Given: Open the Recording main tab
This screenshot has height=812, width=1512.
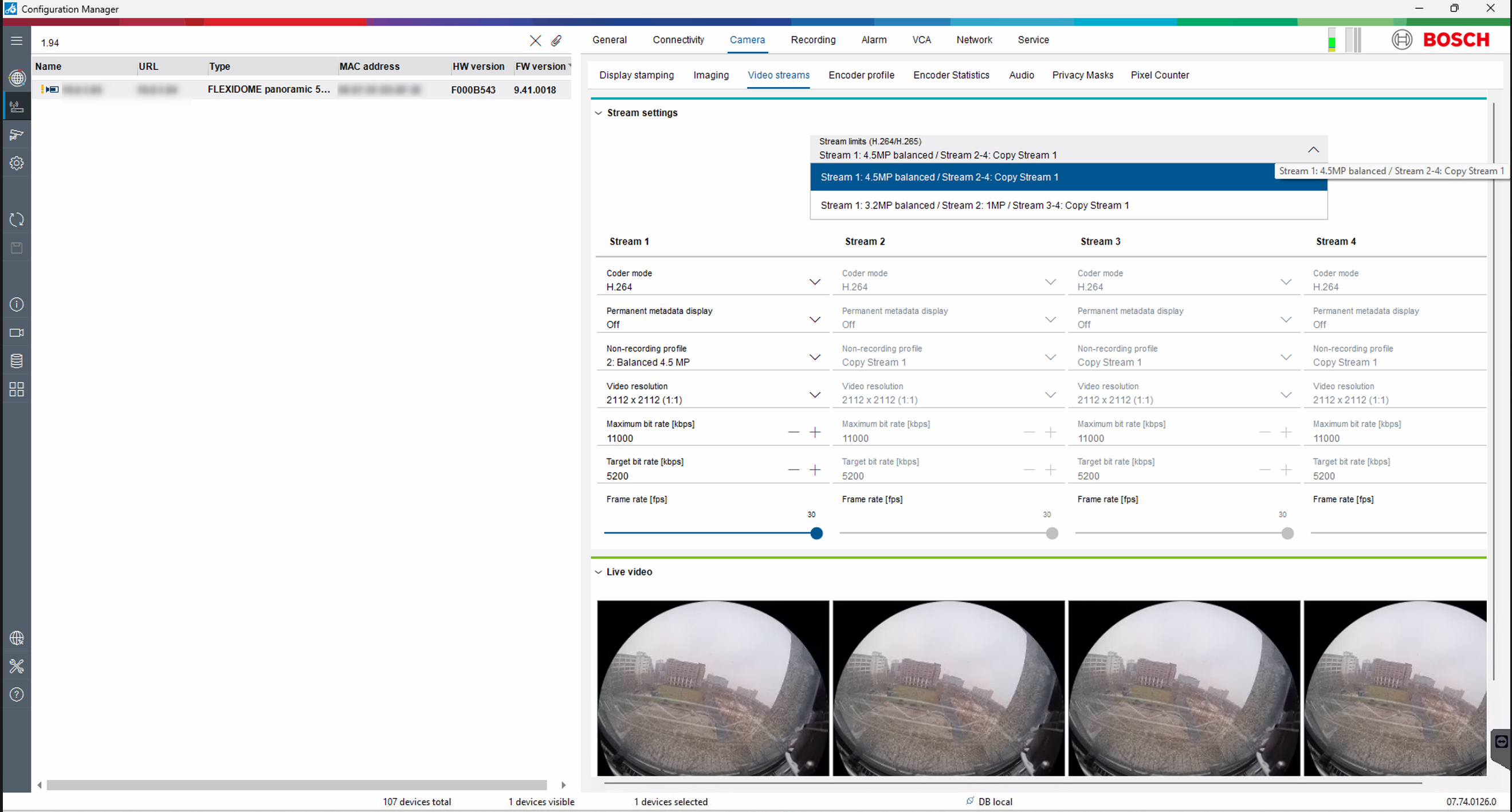Looking at the screenshot, I should [812, 40].
